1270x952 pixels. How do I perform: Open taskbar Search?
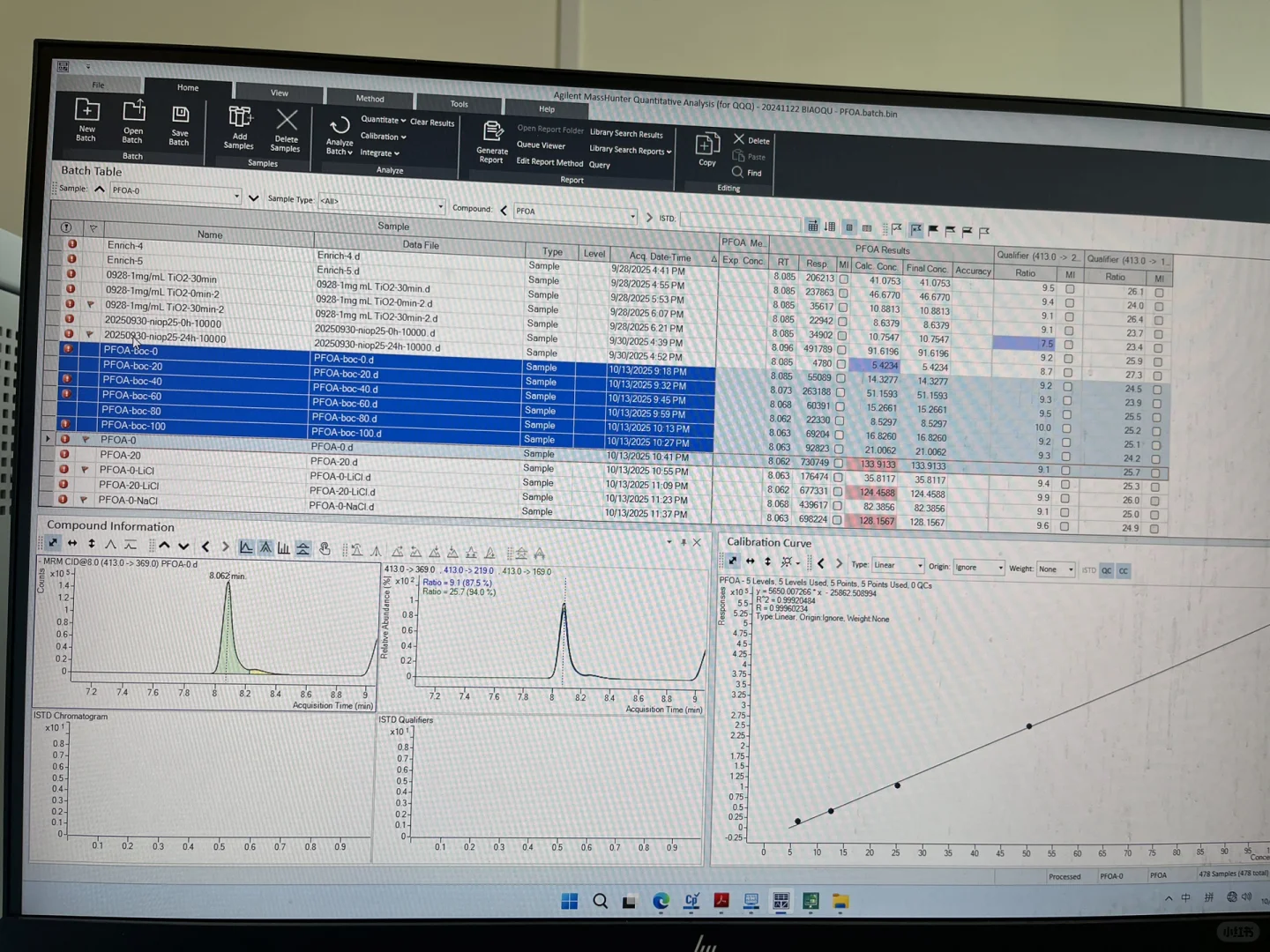601,900
